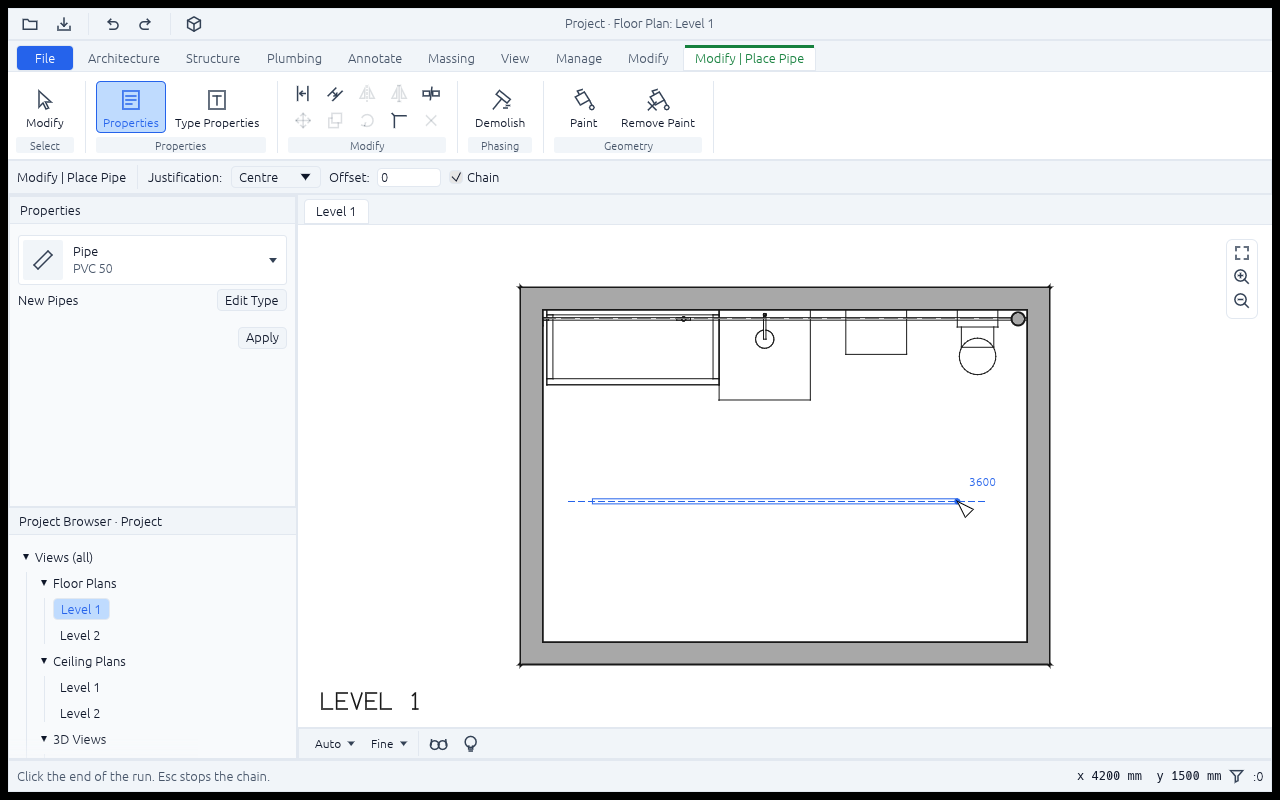Image resolution: width=1280 pixels, height=800 pixels.
Task: Uncheck the Chain checkbox
Action: [456, 177]
